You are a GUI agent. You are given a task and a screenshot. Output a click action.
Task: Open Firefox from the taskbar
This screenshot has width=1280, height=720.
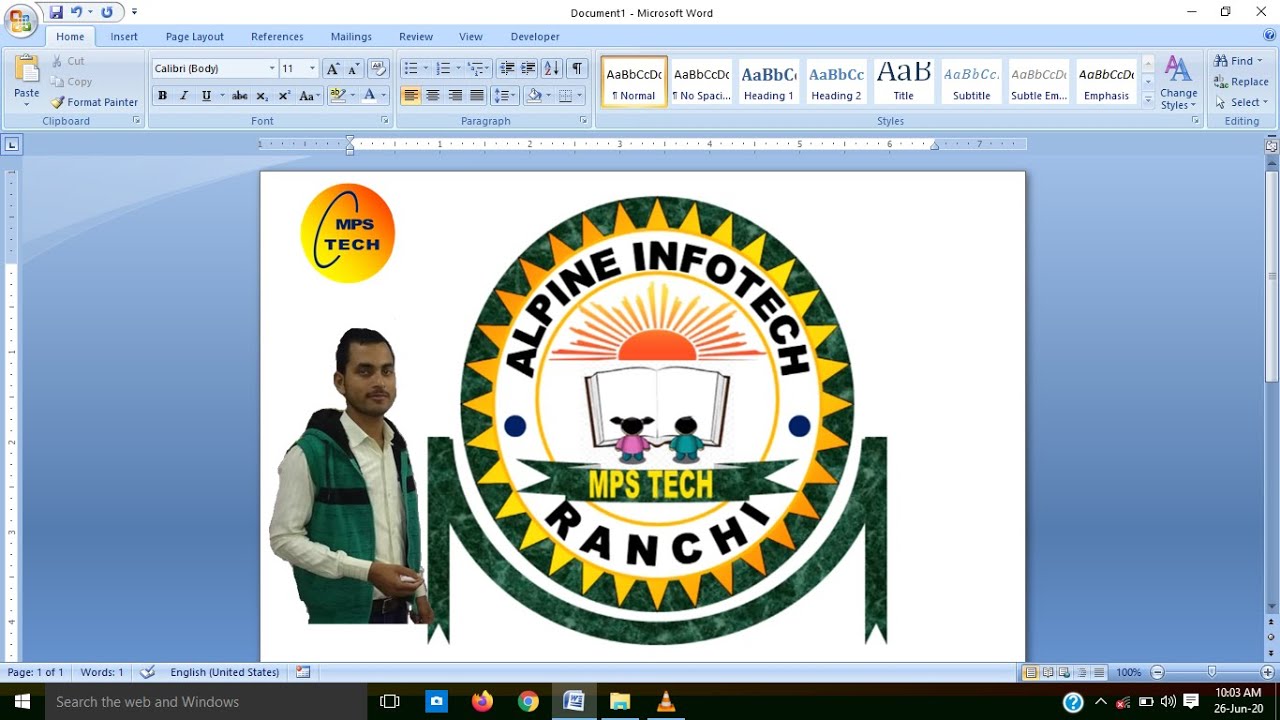[482, 701]
